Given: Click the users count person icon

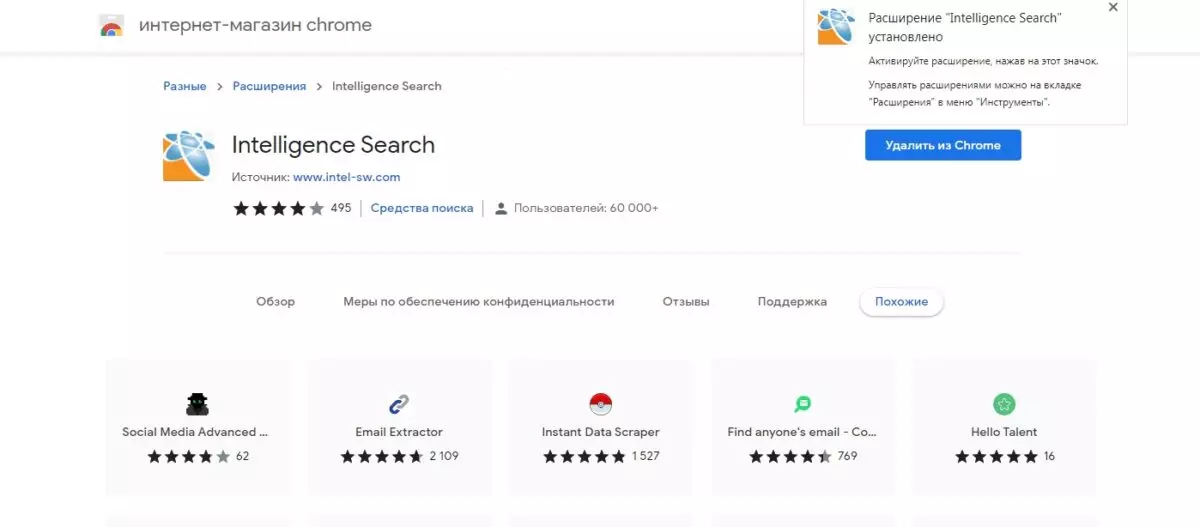Looking at the screenshot, I should (502, 208).
